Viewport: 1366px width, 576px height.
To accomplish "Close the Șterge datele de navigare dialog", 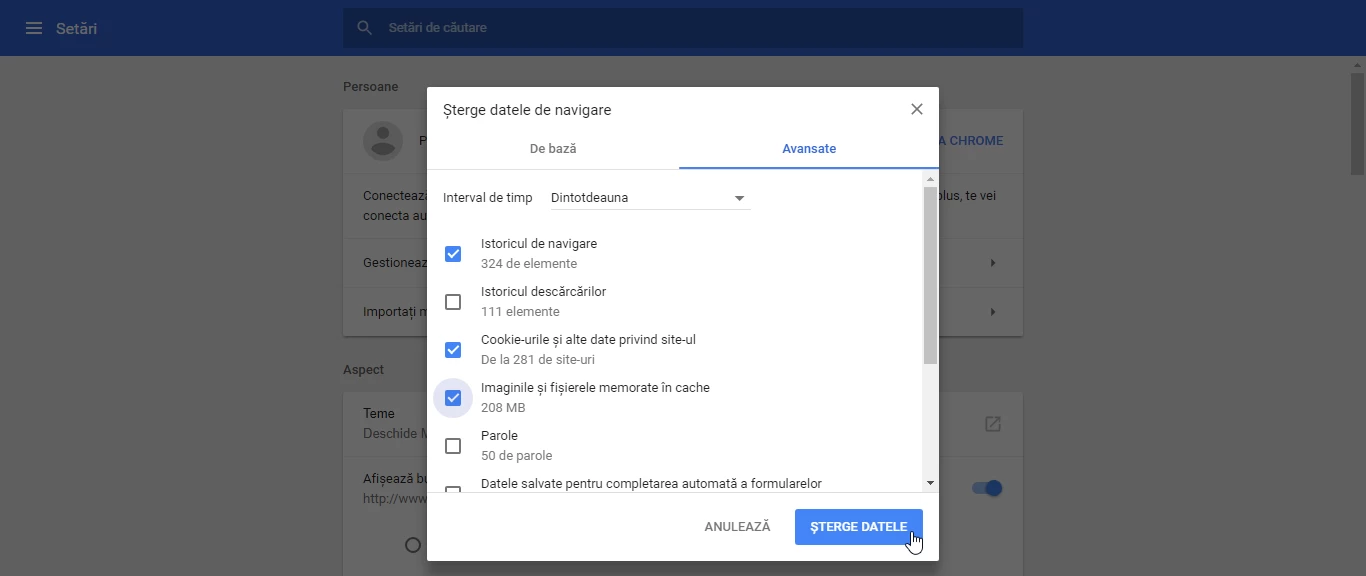I will pyautogui.click(x=916, y=109).
